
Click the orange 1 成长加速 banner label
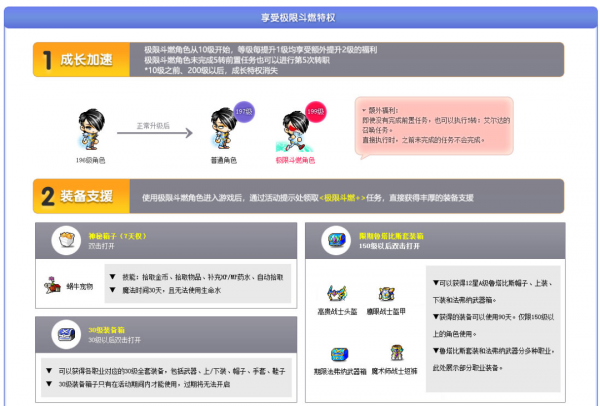pos(81,60)
